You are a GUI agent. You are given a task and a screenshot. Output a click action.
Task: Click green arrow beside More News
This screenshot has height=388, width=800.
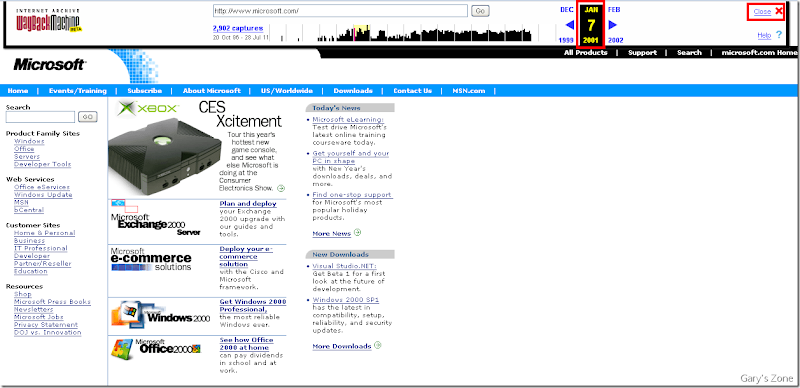(x=357, y=232)
